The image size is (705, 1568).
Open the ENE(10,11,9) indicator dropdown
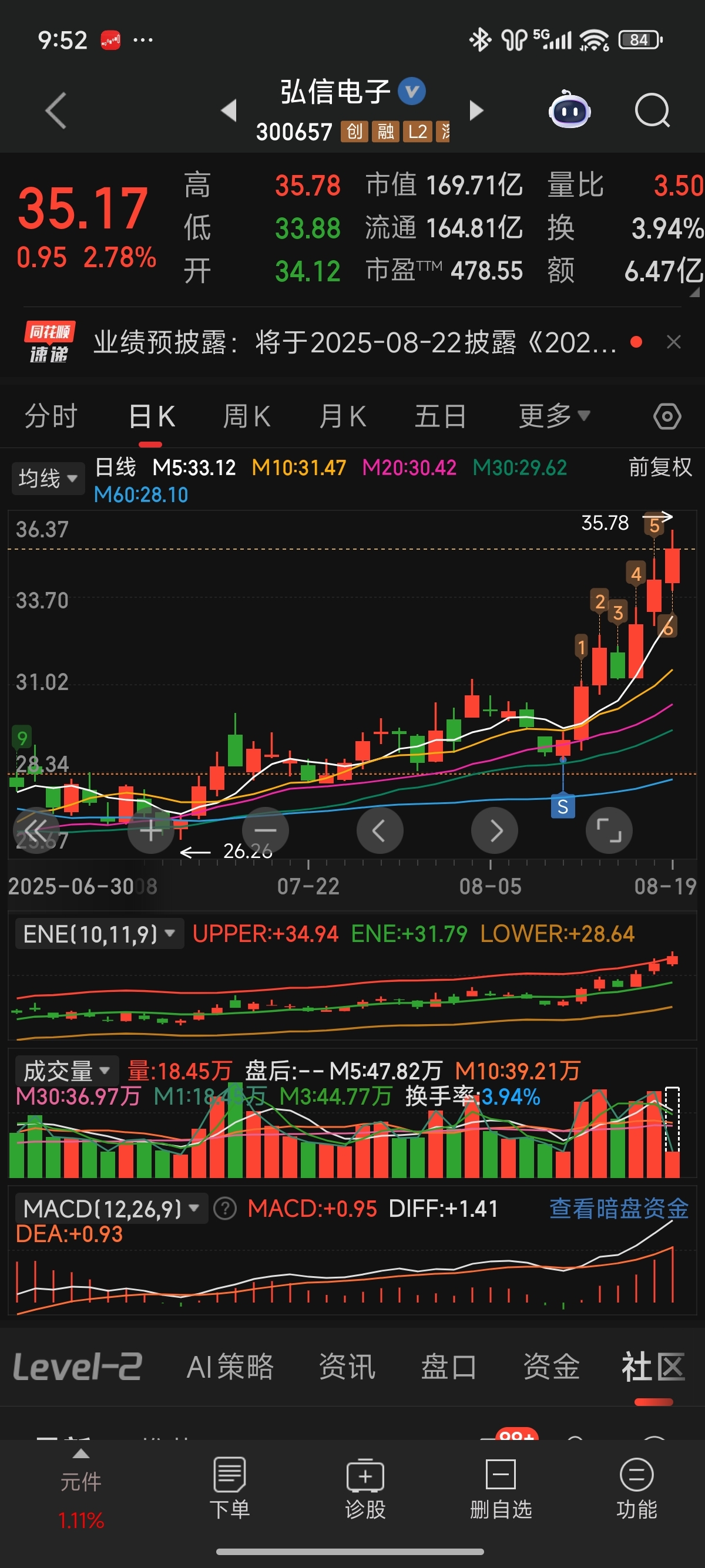99,934
